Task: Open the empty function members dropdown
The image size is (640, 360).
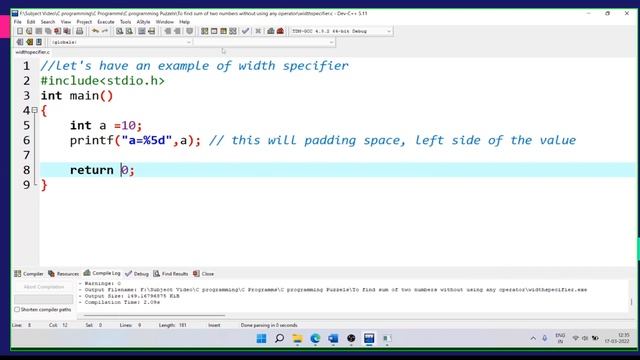Action: pos(264,42)
